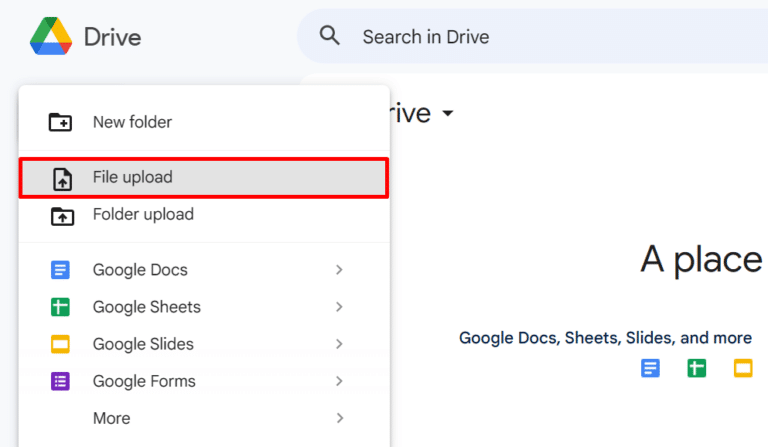Click the blue Google Docs icon in menu
768x447 pixels.
coord(61,270)
